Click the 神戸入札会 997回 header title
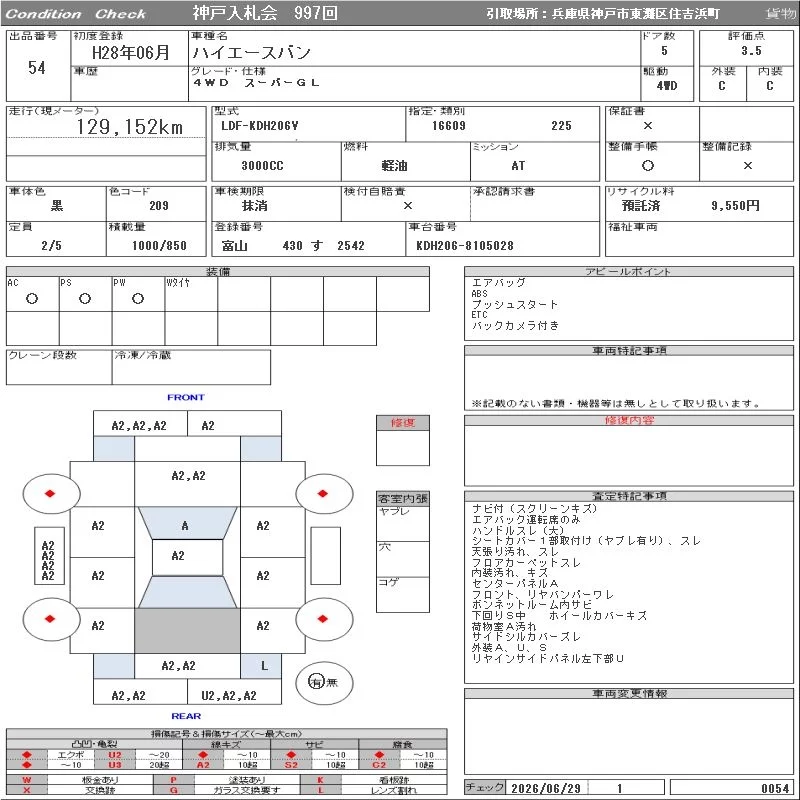Image resolution: width=800 pixels, height=800 pixels. (x=265, y=13)
